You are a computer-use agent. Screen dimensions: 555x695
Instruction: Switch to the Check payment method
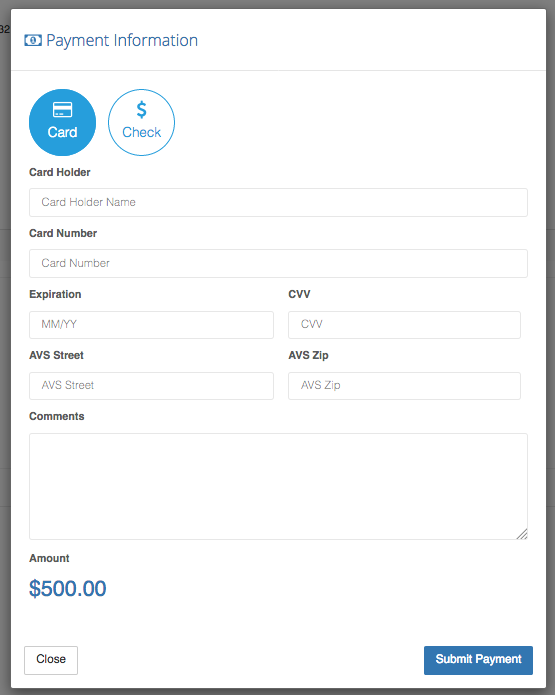141,122
